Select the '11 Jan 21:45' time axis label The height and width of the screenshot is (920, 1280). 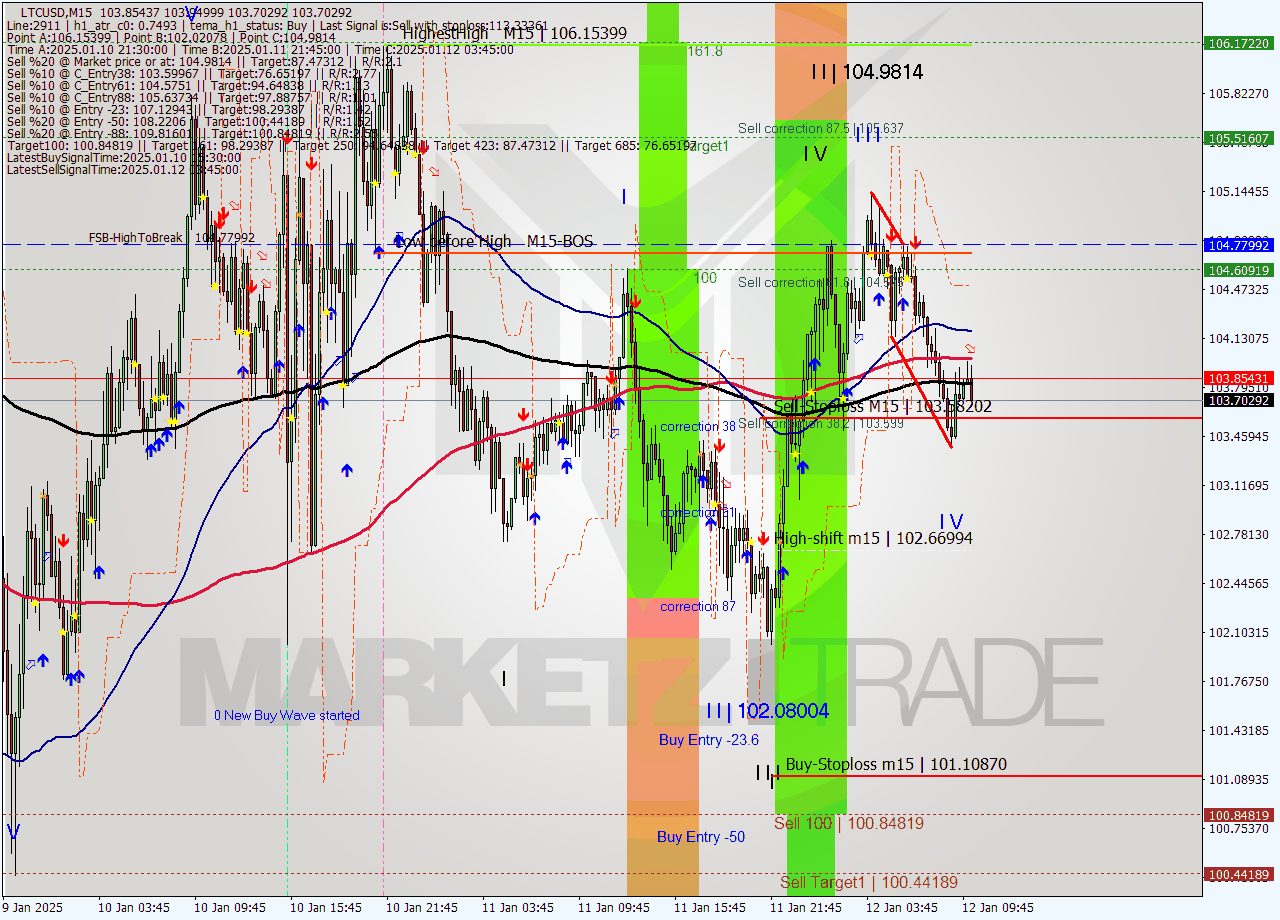806,908
